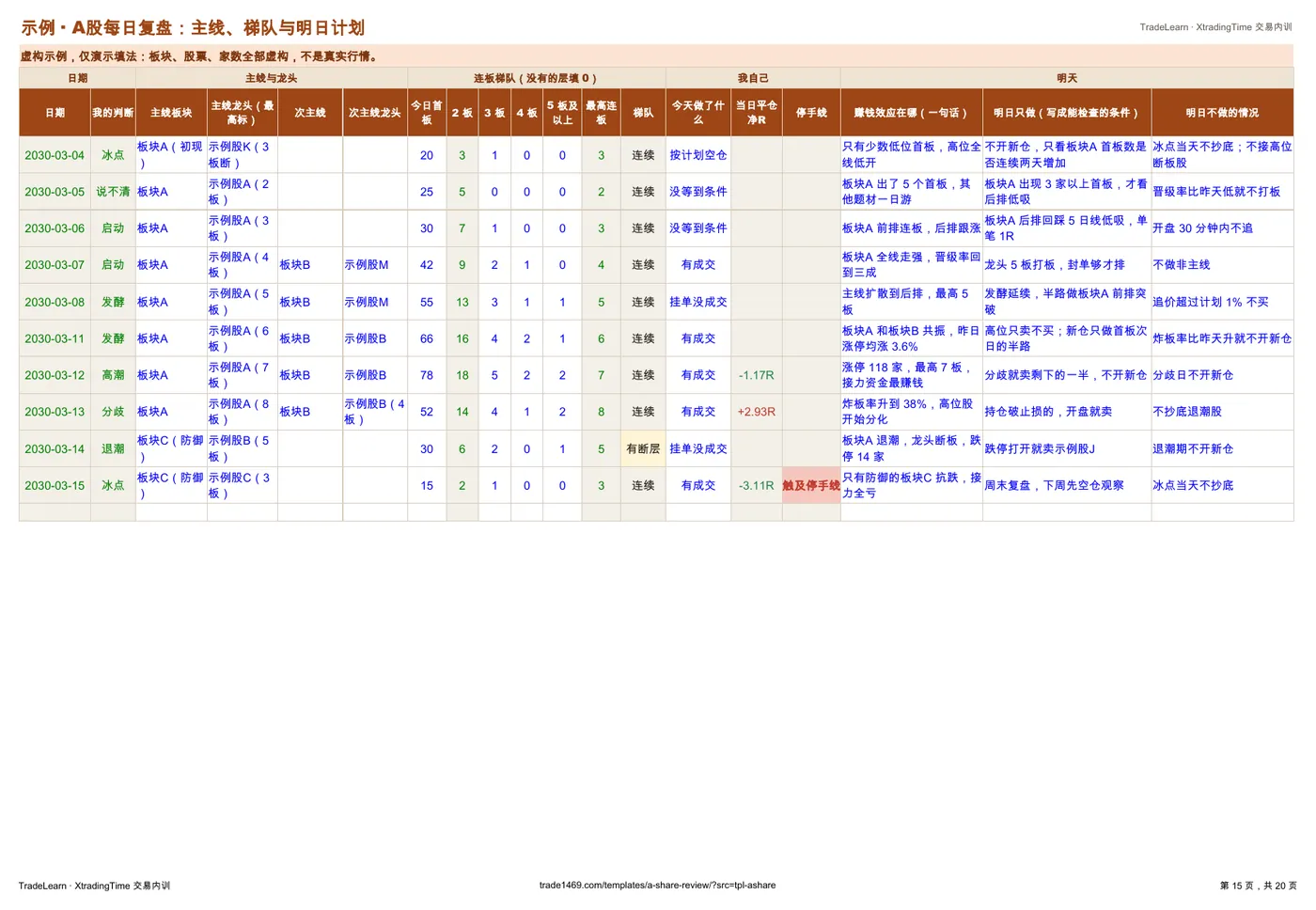1316x910 pixels.
Task: Click the -1.17R value
Action: (757, 375)
